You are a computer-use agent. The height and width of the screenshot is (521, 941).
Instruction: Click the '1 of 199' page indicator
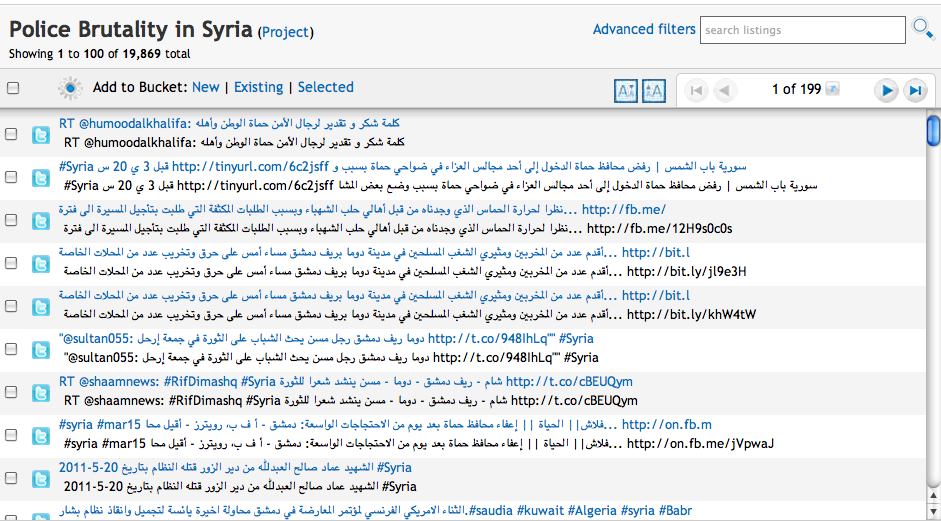tap(796, 89)
